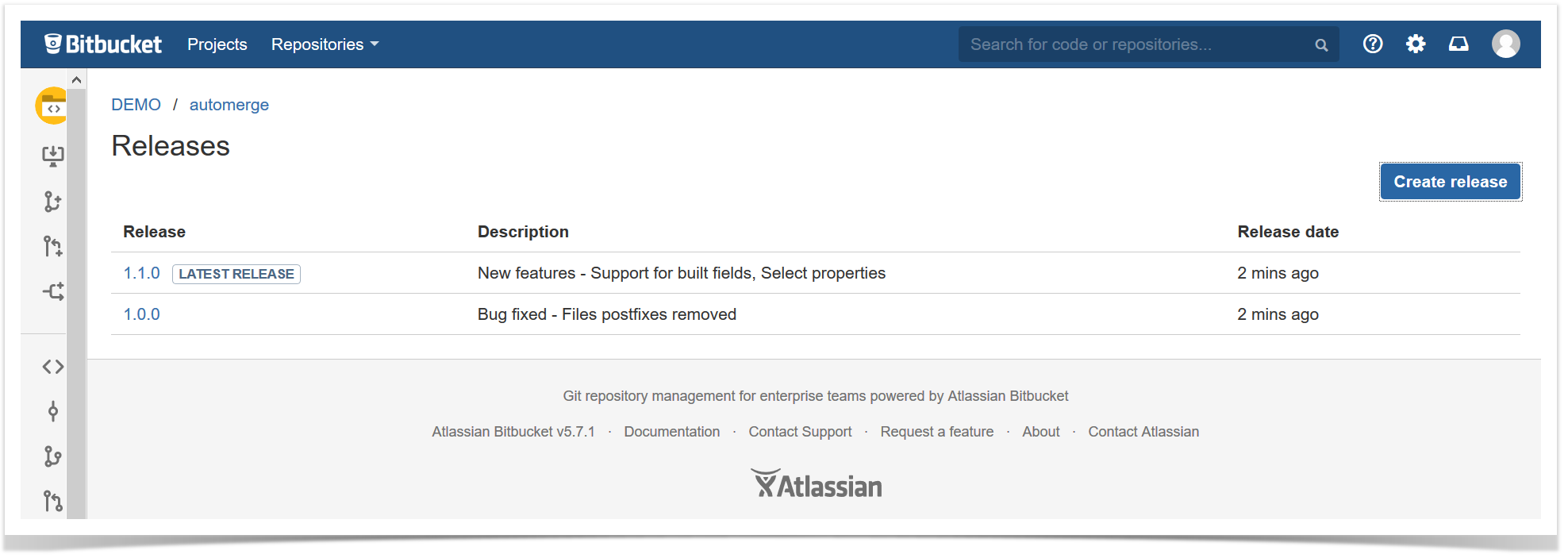1568x558 pixels.
Task: Click the search magnifier icon
Action: (1321, 45)
